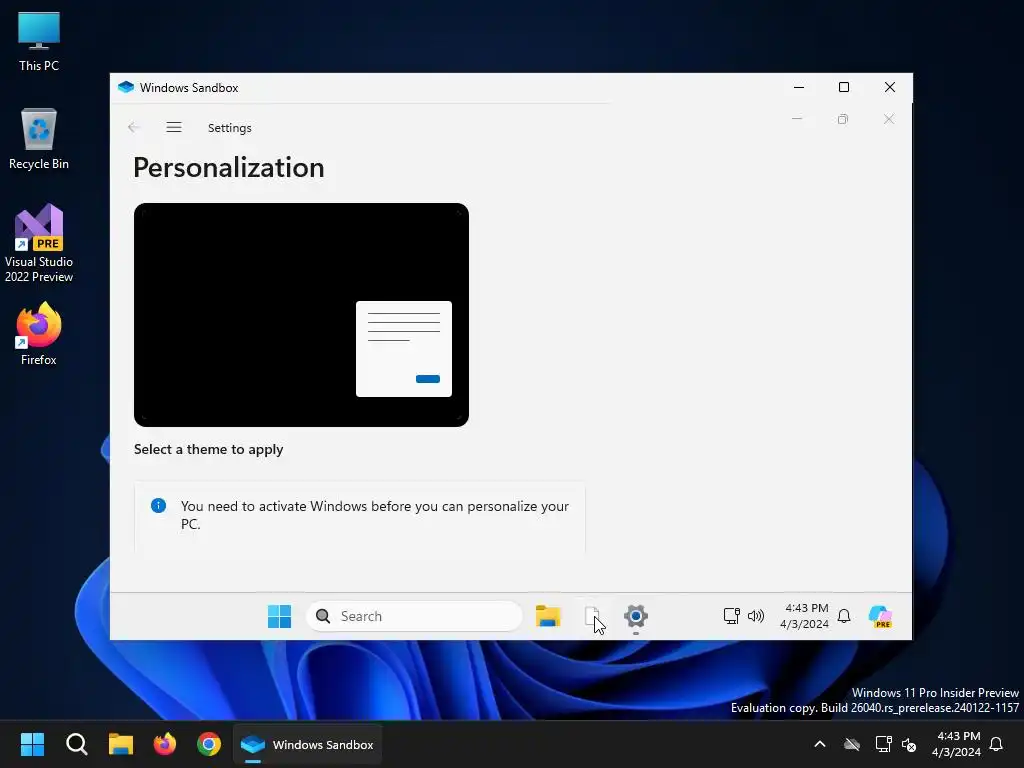Open File Explorer in the Sandbox taskbar
The height and width of the screenshot is (768, 1024).
548,616
